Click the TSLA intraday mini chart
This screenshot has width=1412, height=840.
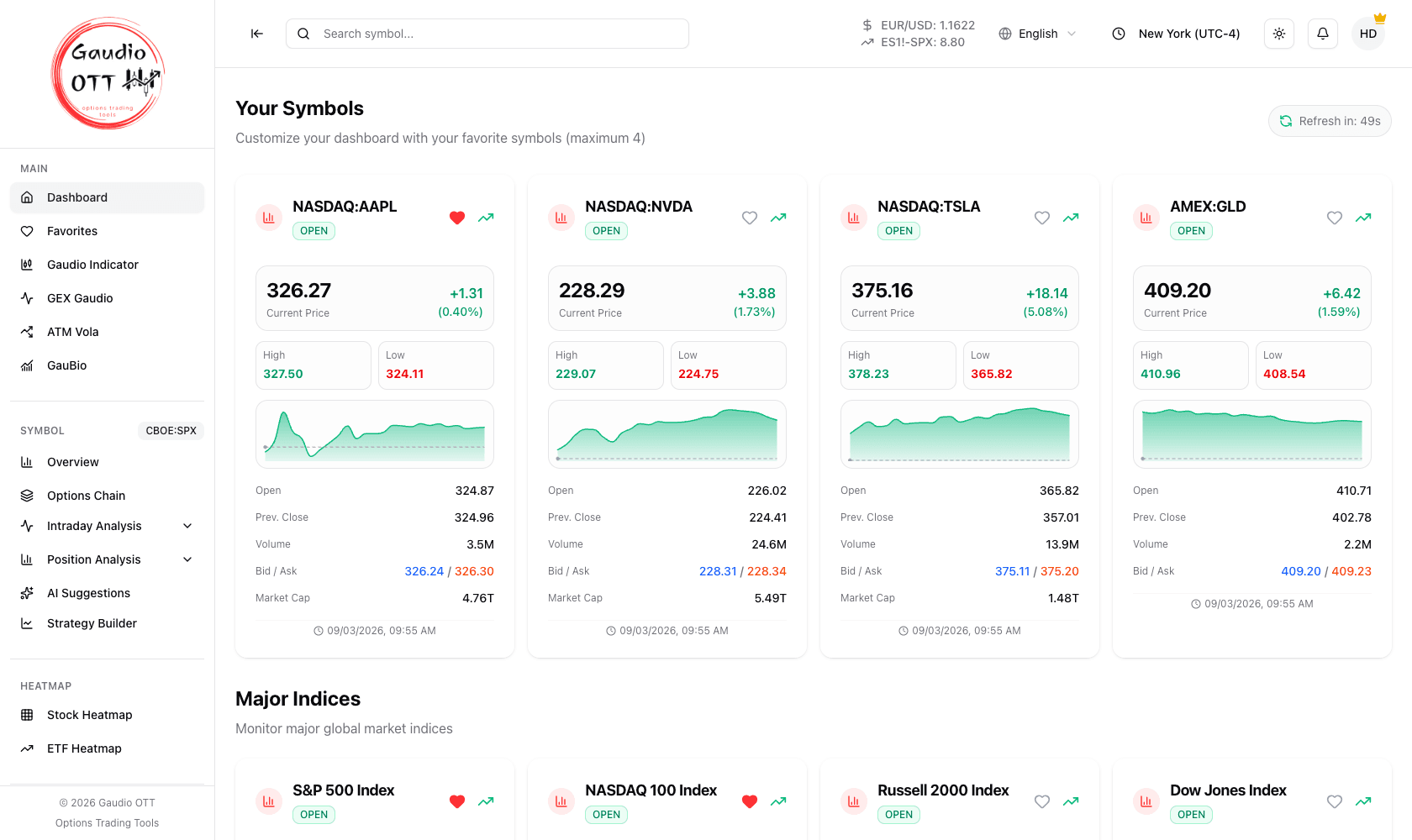coord(960,434)
